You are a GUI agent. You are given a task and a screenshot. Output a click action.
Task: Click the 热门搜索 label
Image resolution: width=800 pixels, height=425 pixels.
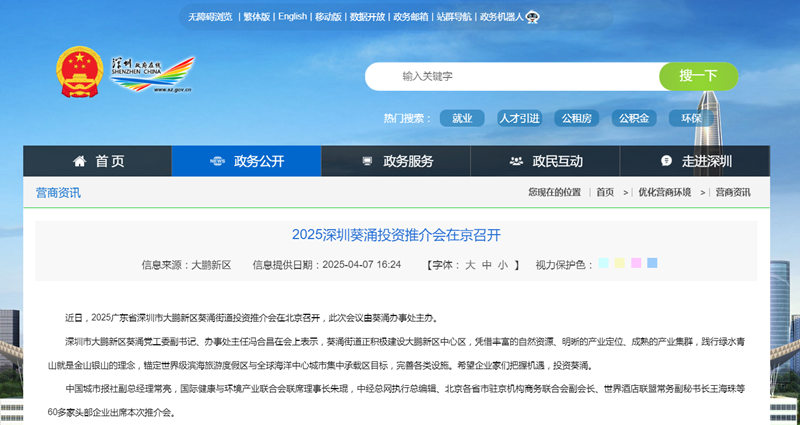pyautogui.click(x=407, y=118)
